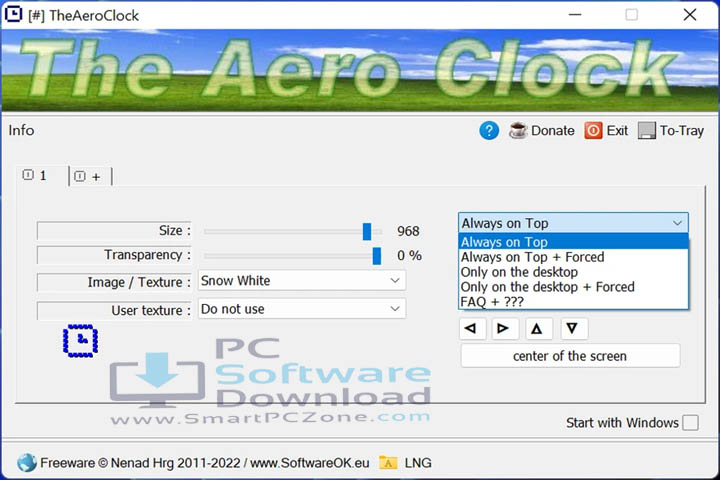The height and width of the screenshot is (480, 720).
Task: Add a new clock with the + tab
Action: coord(90,176)
